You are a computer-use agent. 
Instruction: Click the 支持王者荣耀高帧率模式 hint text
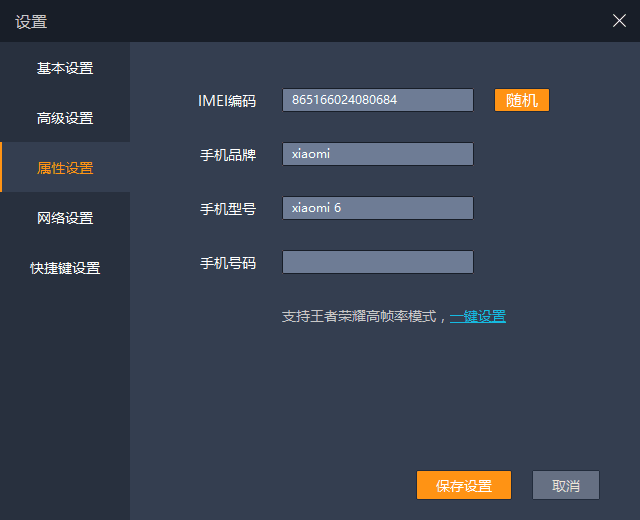click(x=362, y=316)
